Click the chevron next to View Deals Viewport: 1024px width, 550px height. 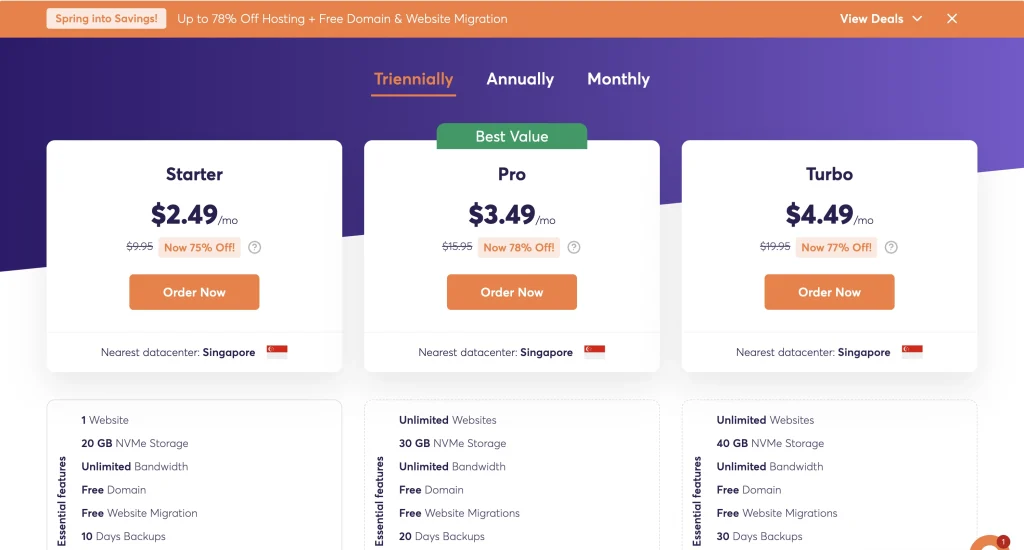917,19
